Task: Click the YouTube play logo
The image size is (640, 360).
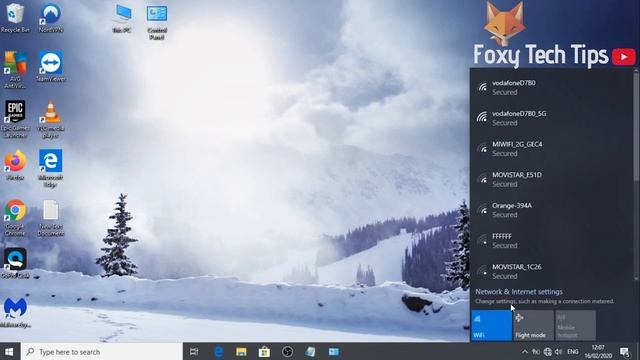Action: pyautogui.click(x=623, y=57)
